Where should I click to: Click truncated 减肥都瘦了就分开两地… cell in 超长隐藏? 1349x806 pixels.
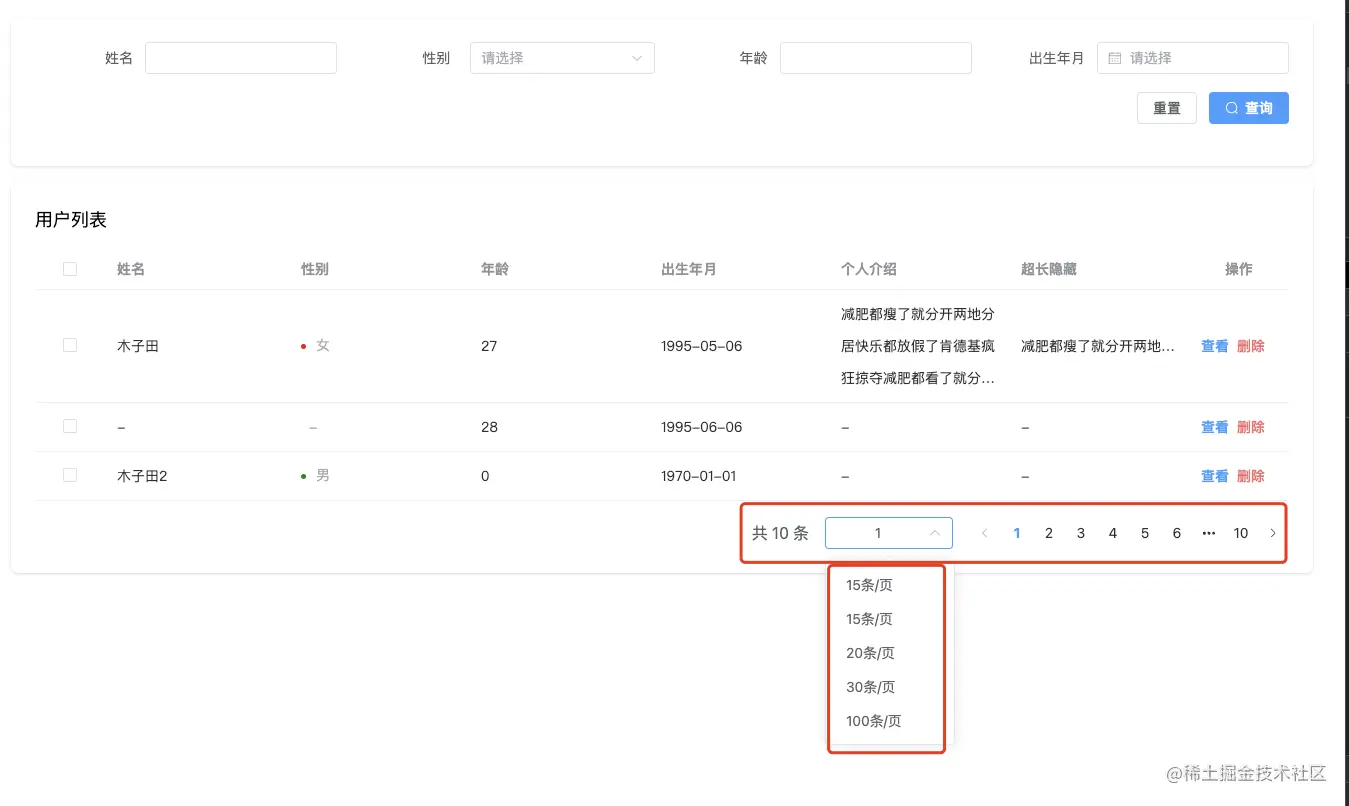(1098, 346)
